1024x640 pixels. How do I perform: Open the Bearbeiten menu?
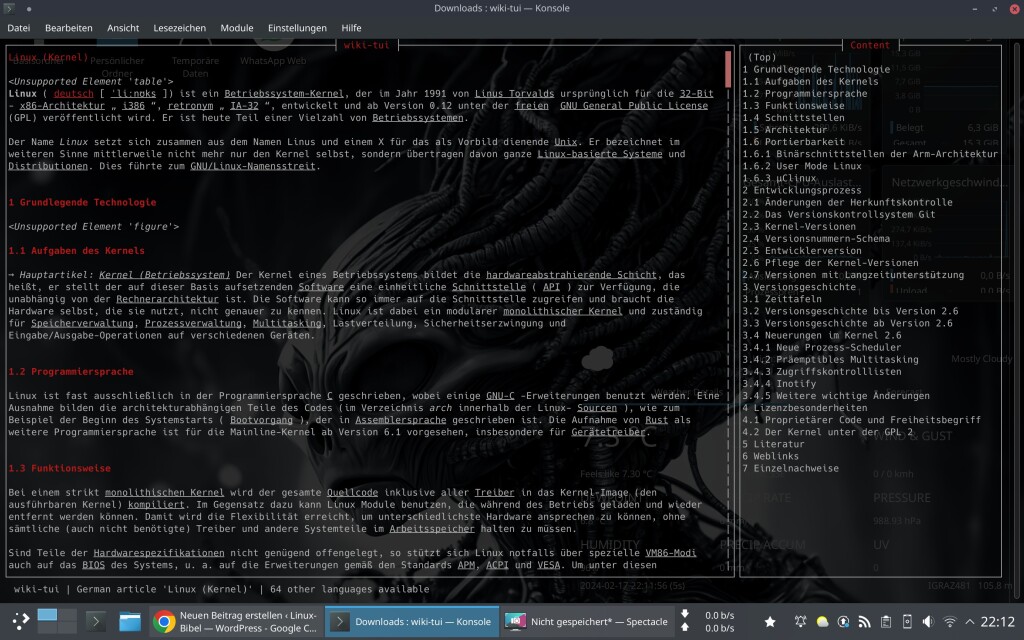coord(69,28)
